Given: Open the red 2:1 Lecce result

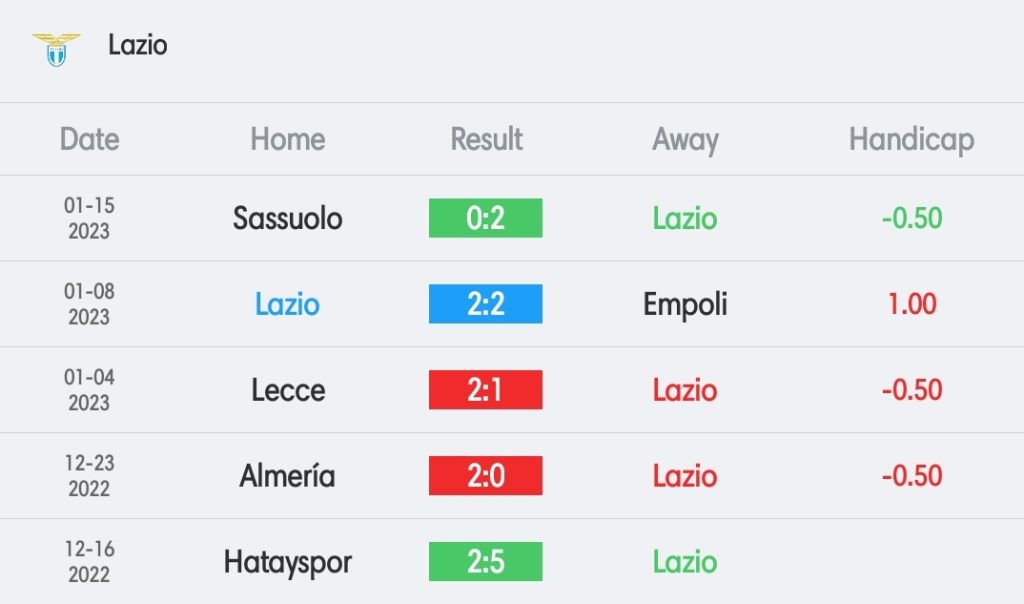Looking at the screenshot, I should (x=485, y=390).
